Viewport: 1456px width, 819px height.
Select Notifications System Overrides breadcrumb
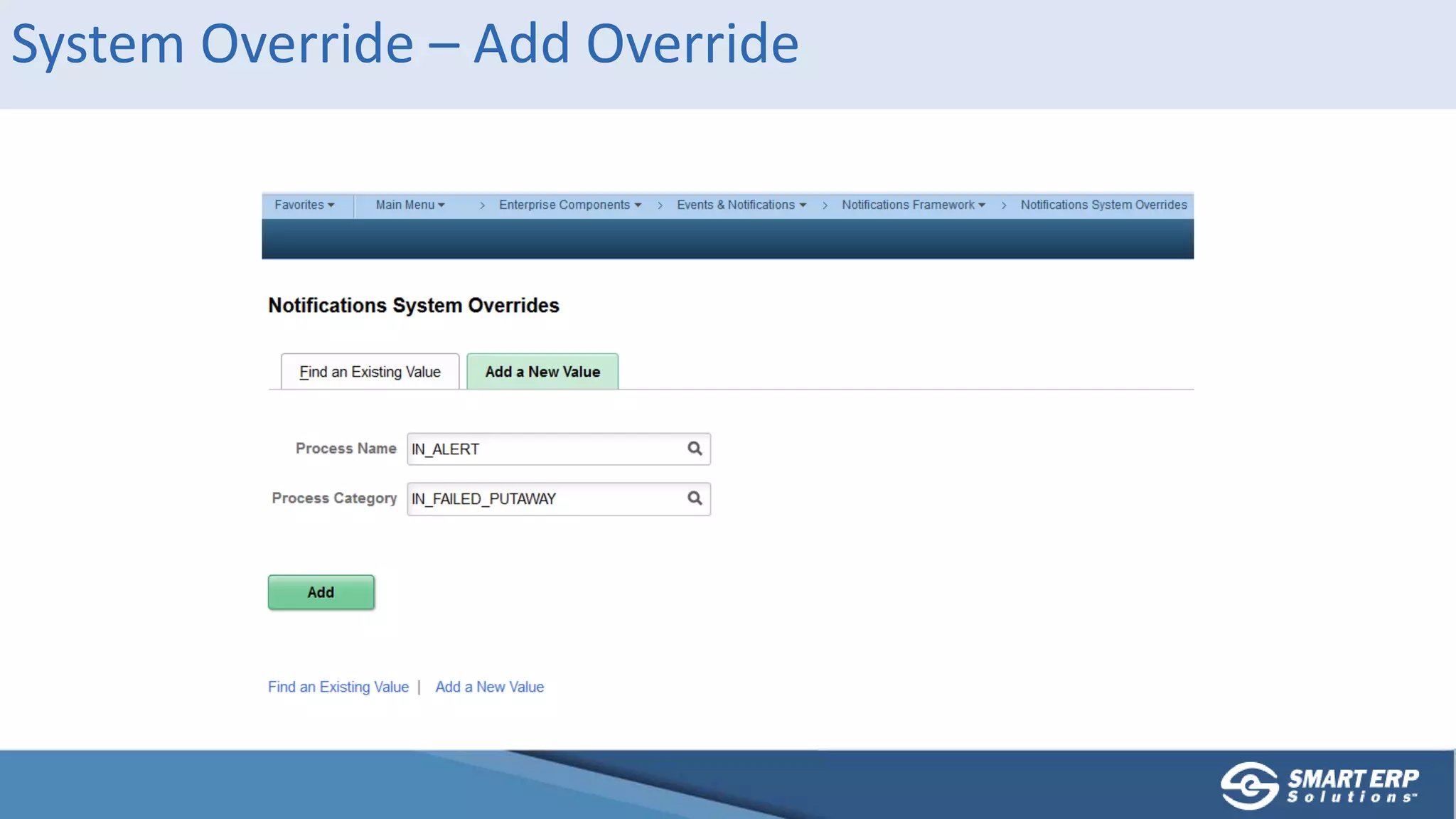click(1104, 205)
